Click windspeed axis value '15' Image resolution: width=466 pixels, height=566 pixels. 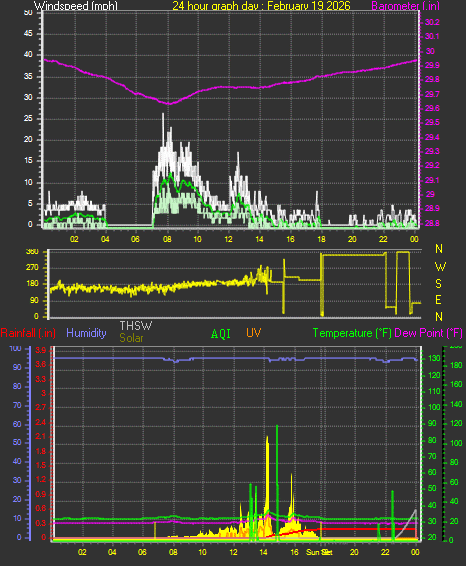28,161
